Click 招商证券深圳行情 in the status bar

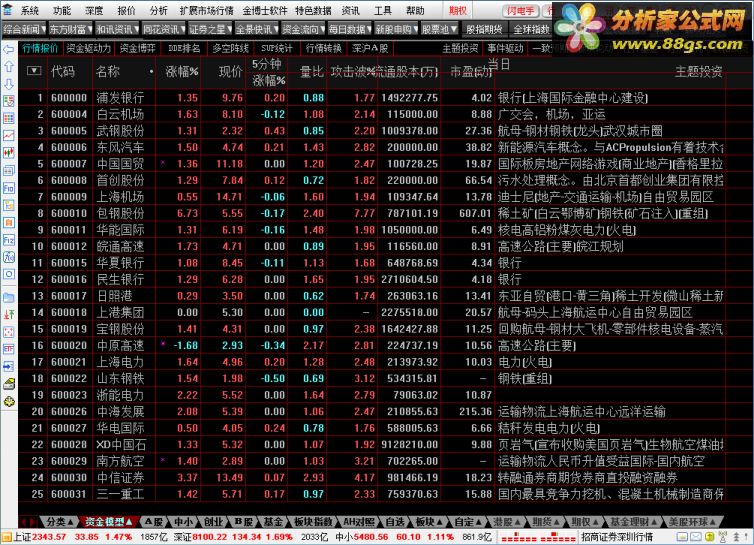point(616,537)
